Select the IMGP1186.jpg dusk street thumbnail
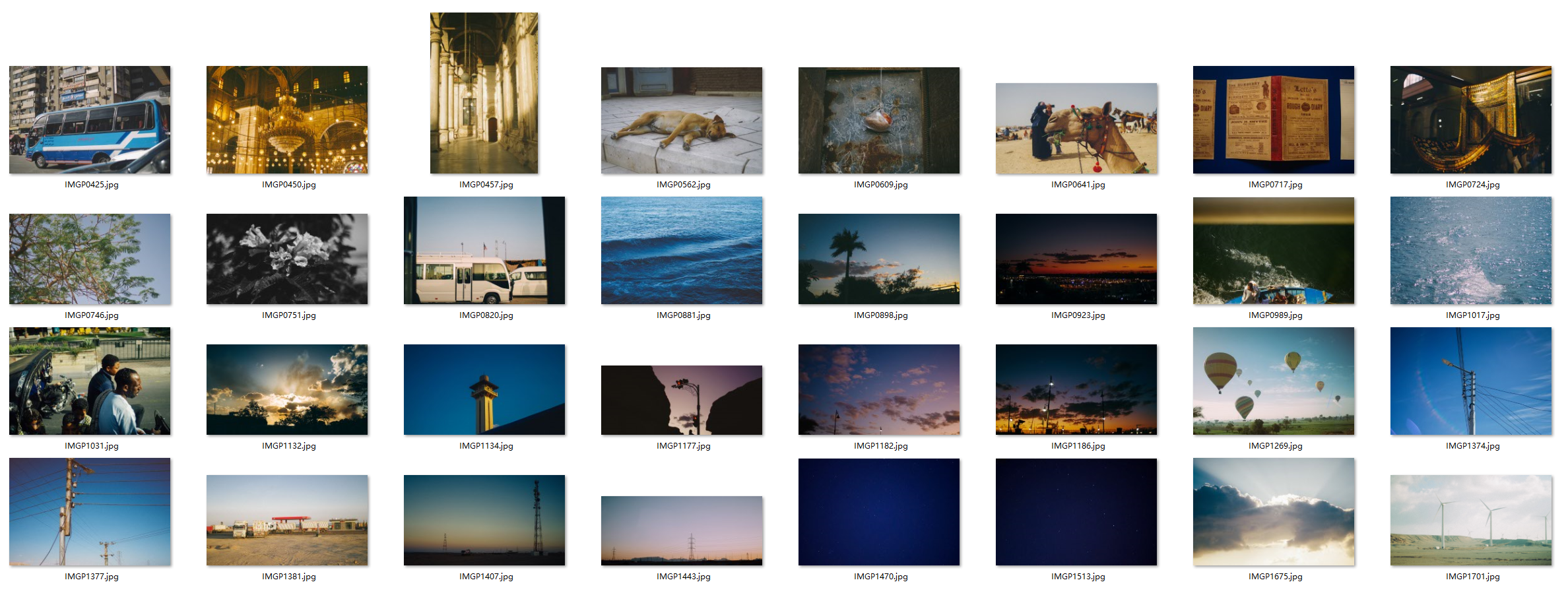Viewport: 1568px width, 607px height. coord(1076,389)
